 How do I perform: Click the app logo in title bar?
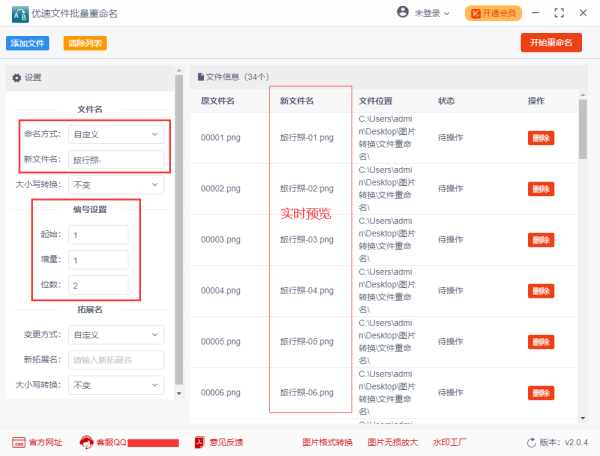pyautogui.click(x=15, y=13)
